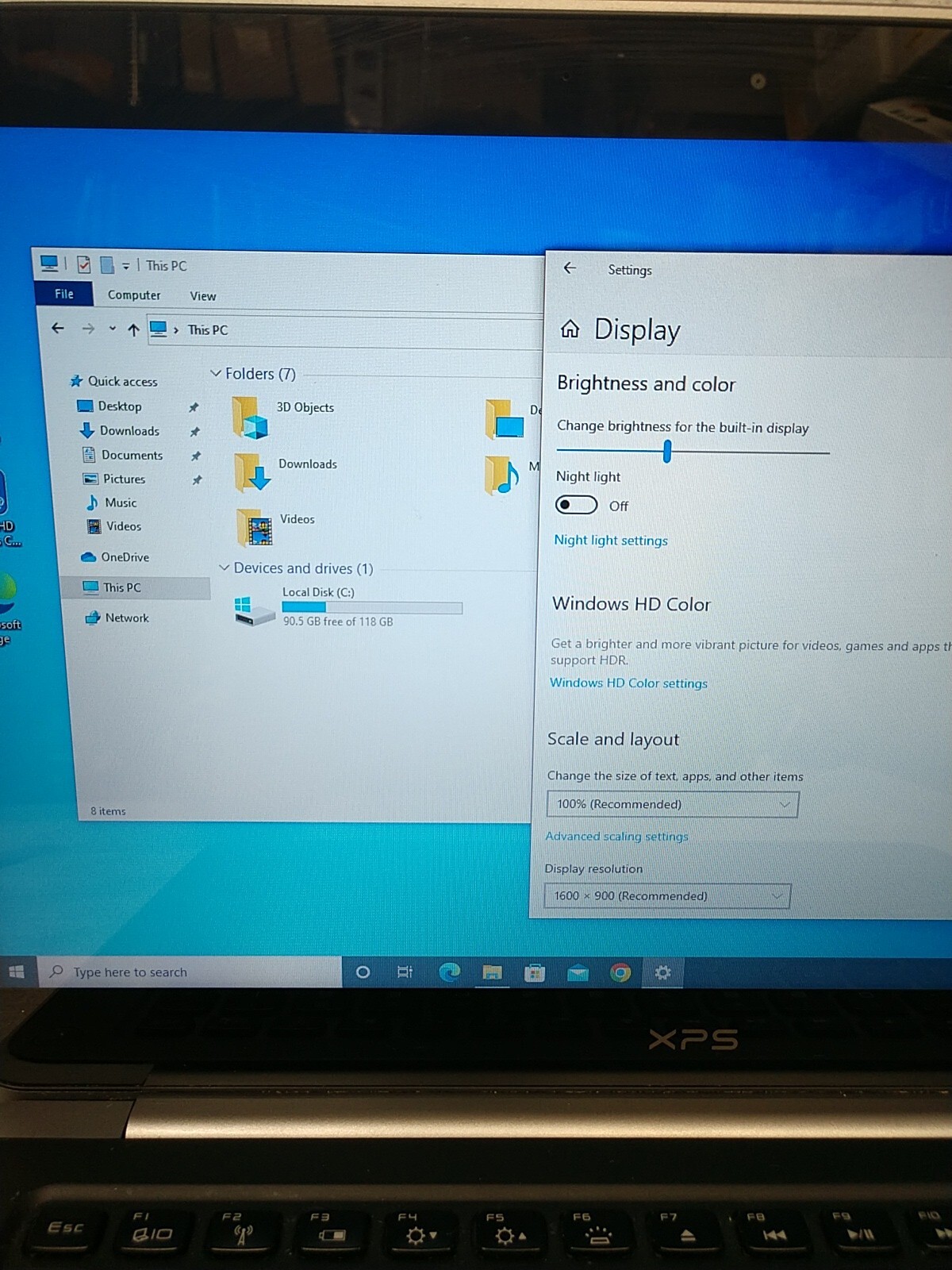Image resolution: width=952 pixels, height=1270 pixels.
Task: Click the Type here to search box
Action: (x=190, y=972)
